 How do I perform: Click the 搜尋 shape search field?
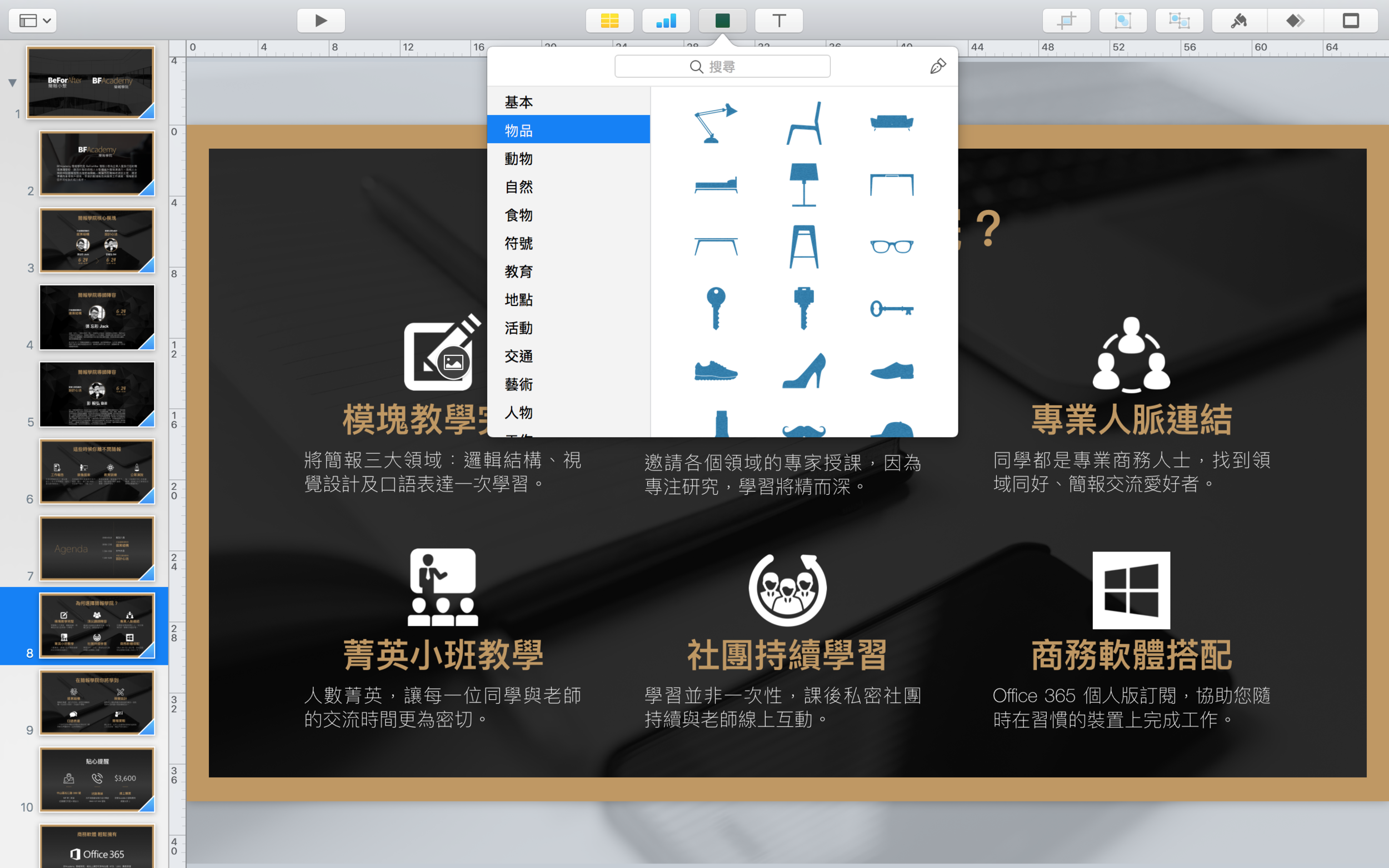[x=722, y=67]
